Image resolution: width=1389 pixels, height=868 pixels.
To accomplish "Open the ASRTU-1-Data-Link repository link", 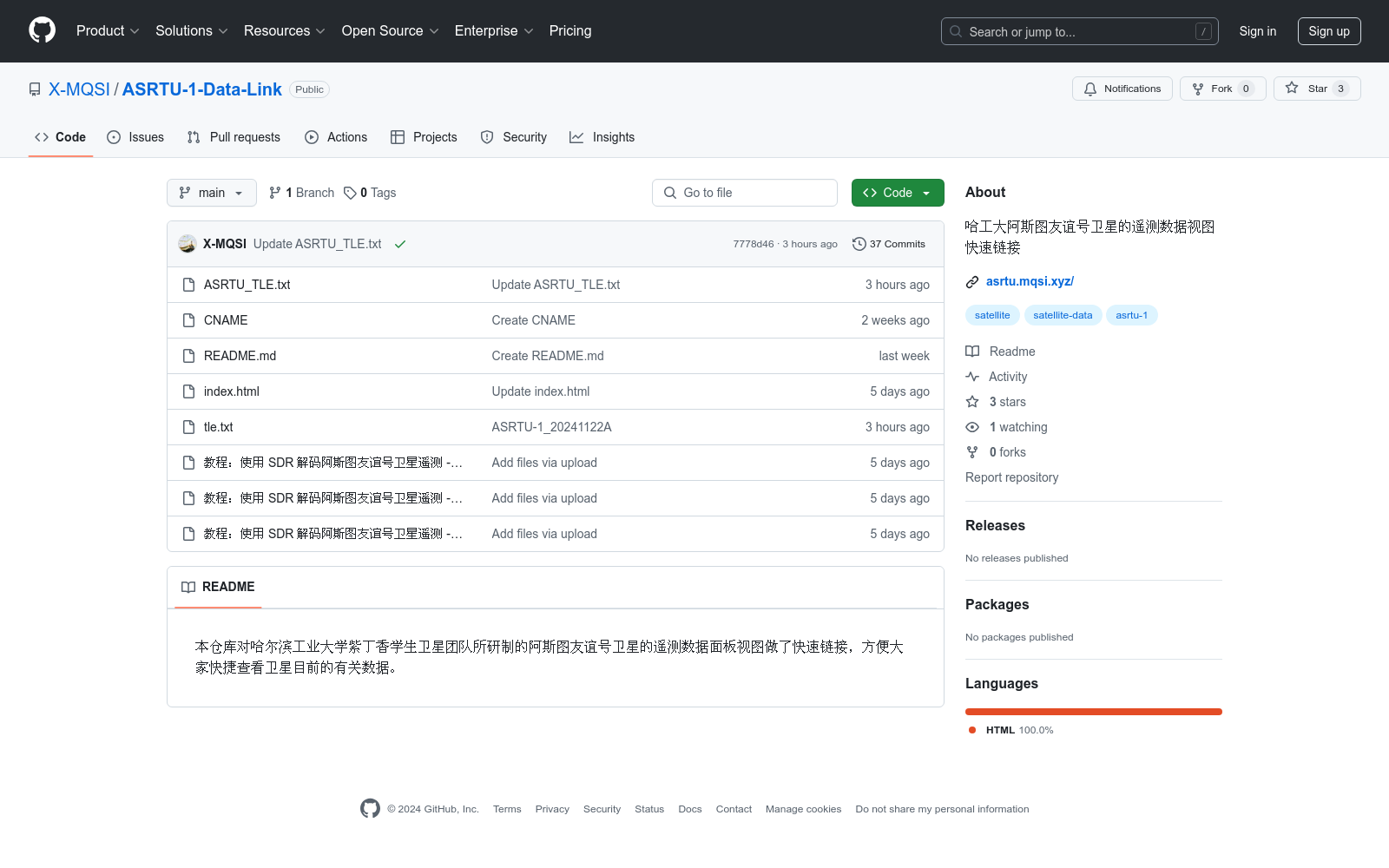I will tap(202, 89).
